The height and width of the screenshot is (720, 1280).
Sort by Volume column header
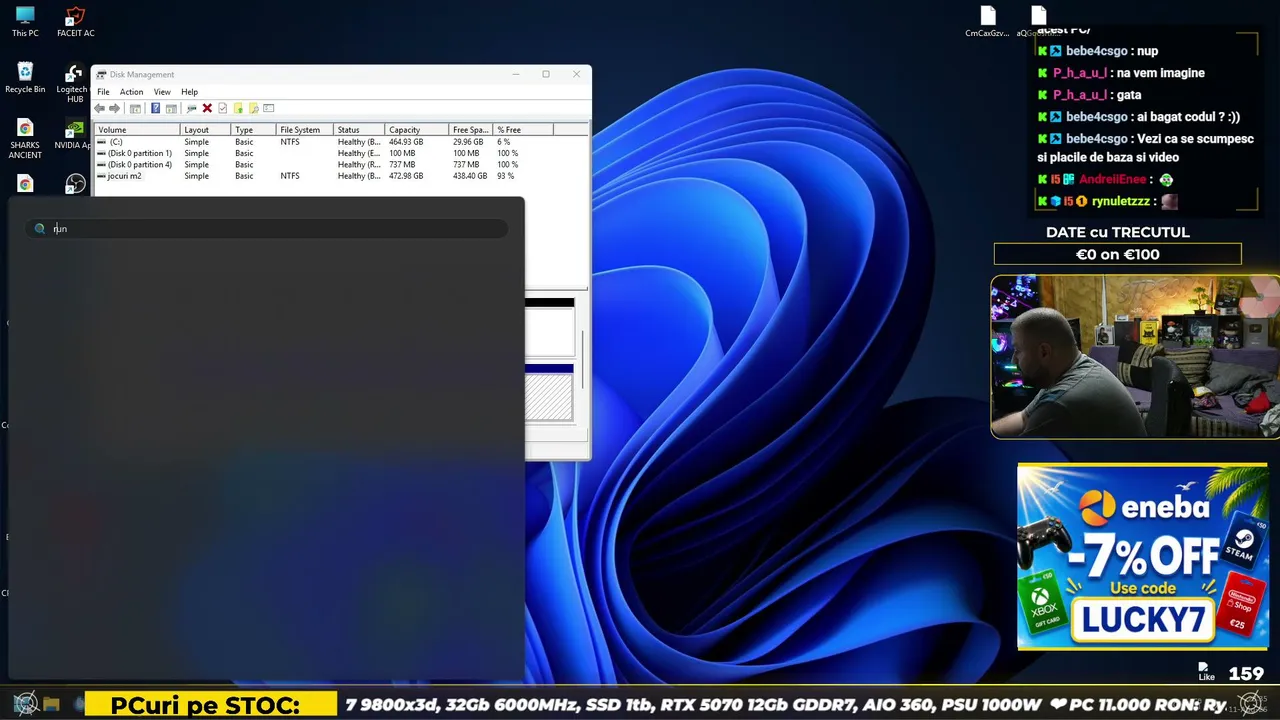pos(137,130)
